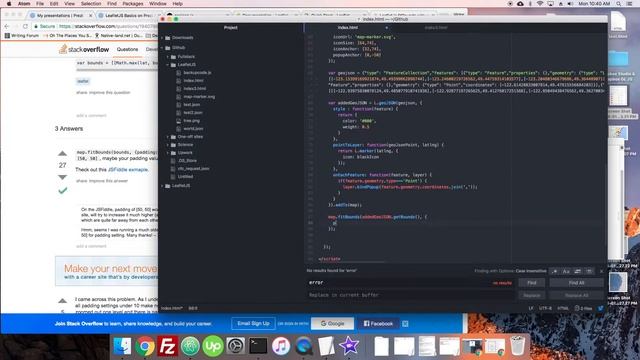The image size is (640, 360).
Task: Open the Packages menu
Action: (133, 4)
